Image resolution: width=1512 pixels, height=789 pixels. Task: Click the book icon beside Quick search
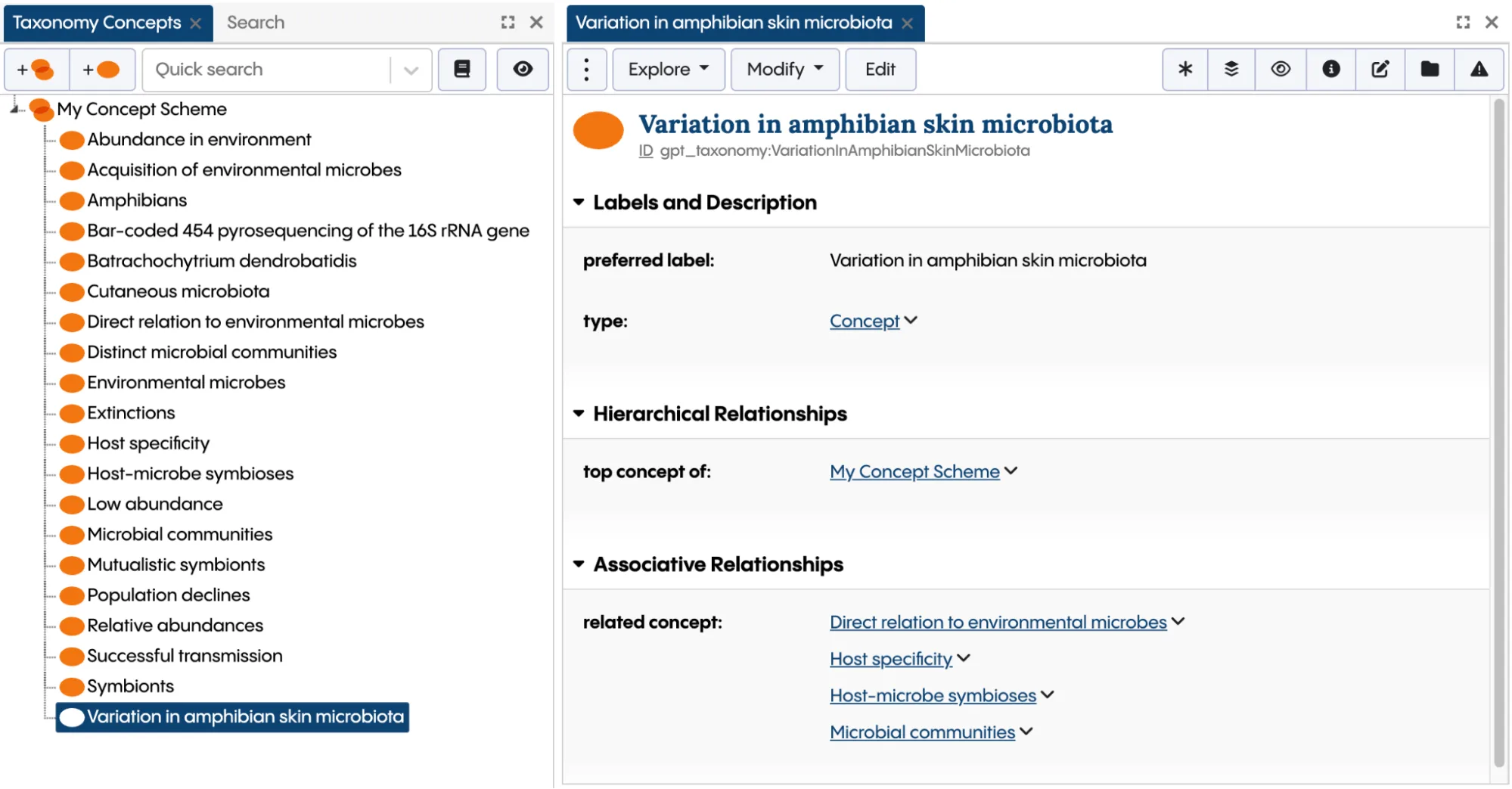tap(462, 70)
